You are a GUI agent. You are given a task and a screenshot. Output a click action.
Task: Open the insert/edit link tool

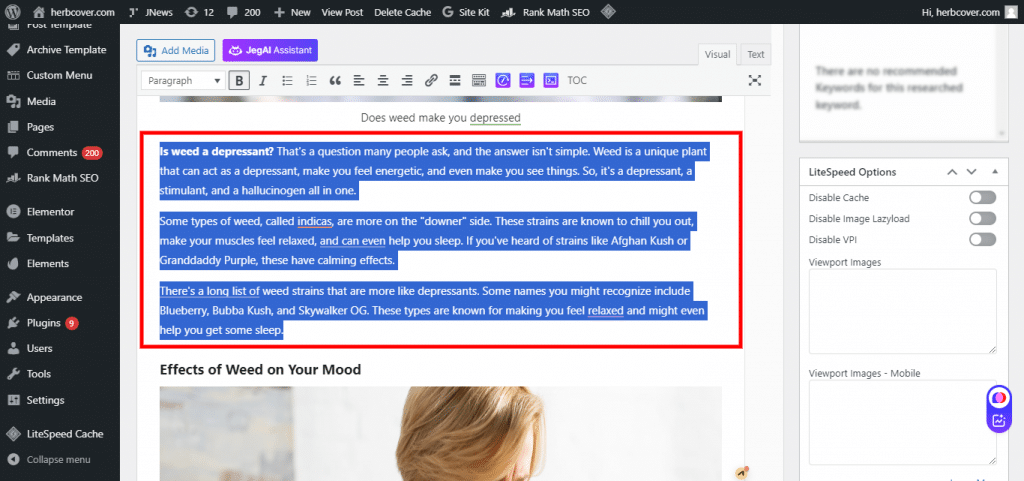[431, 81]
